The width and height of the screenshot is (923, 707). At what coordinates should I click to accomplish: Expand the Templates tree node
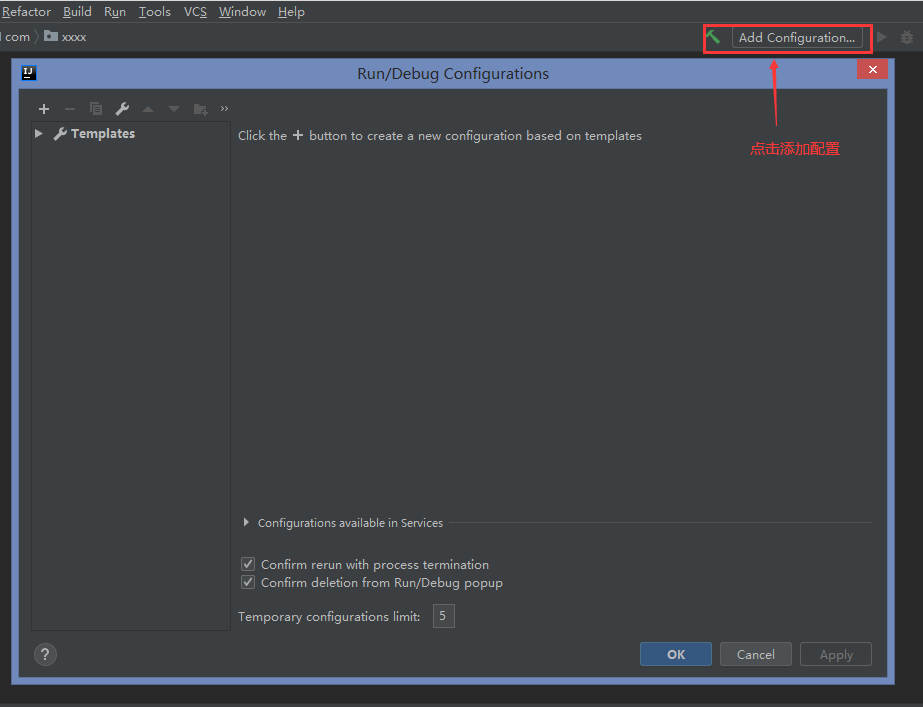tap(39, 134)
